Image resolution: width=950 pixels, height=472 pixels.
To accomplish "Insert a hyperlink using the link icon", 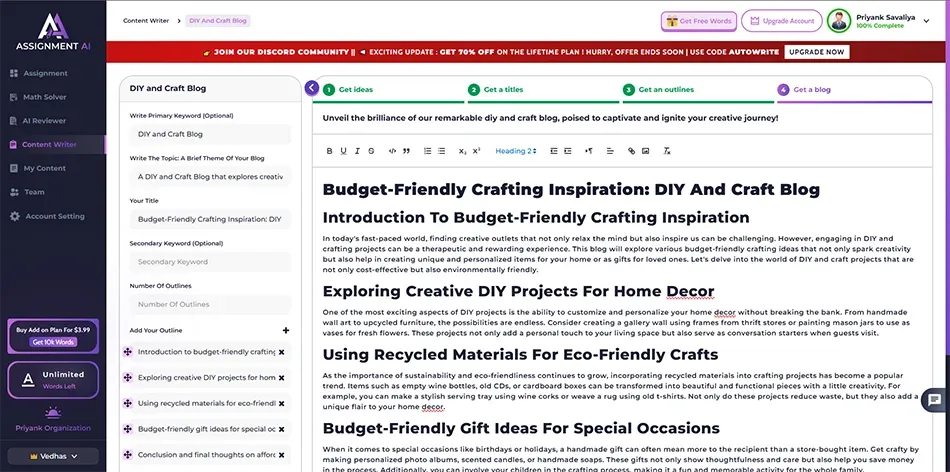I will point(631,151).
